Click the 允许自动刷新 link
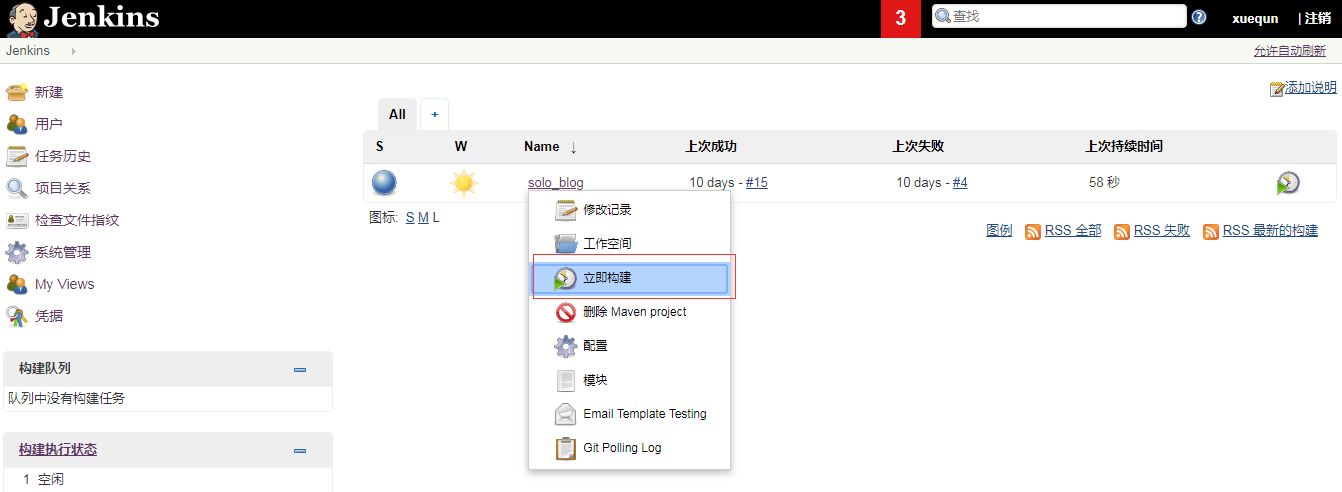Image resolution: width=1342 pixels, height=492 pixels. click(x=1290, y=51)
